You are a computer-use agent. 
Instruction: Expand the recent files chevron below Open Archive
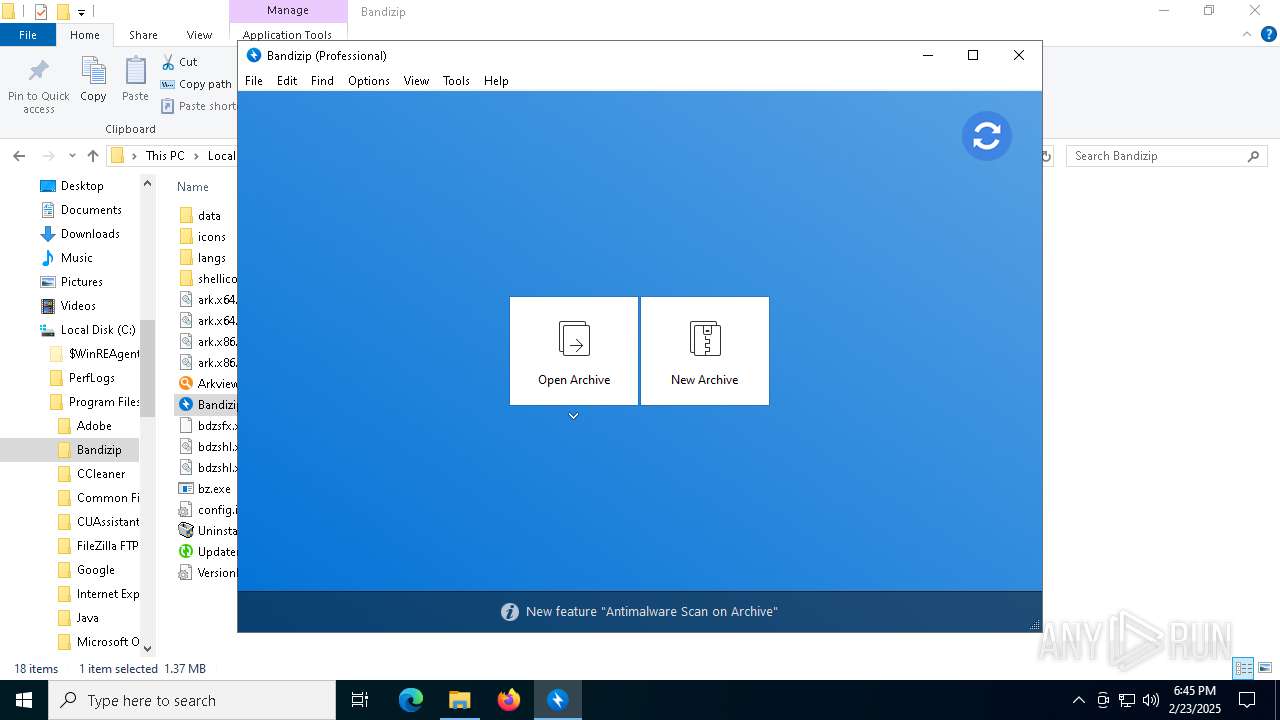click(x=574, y=416)
